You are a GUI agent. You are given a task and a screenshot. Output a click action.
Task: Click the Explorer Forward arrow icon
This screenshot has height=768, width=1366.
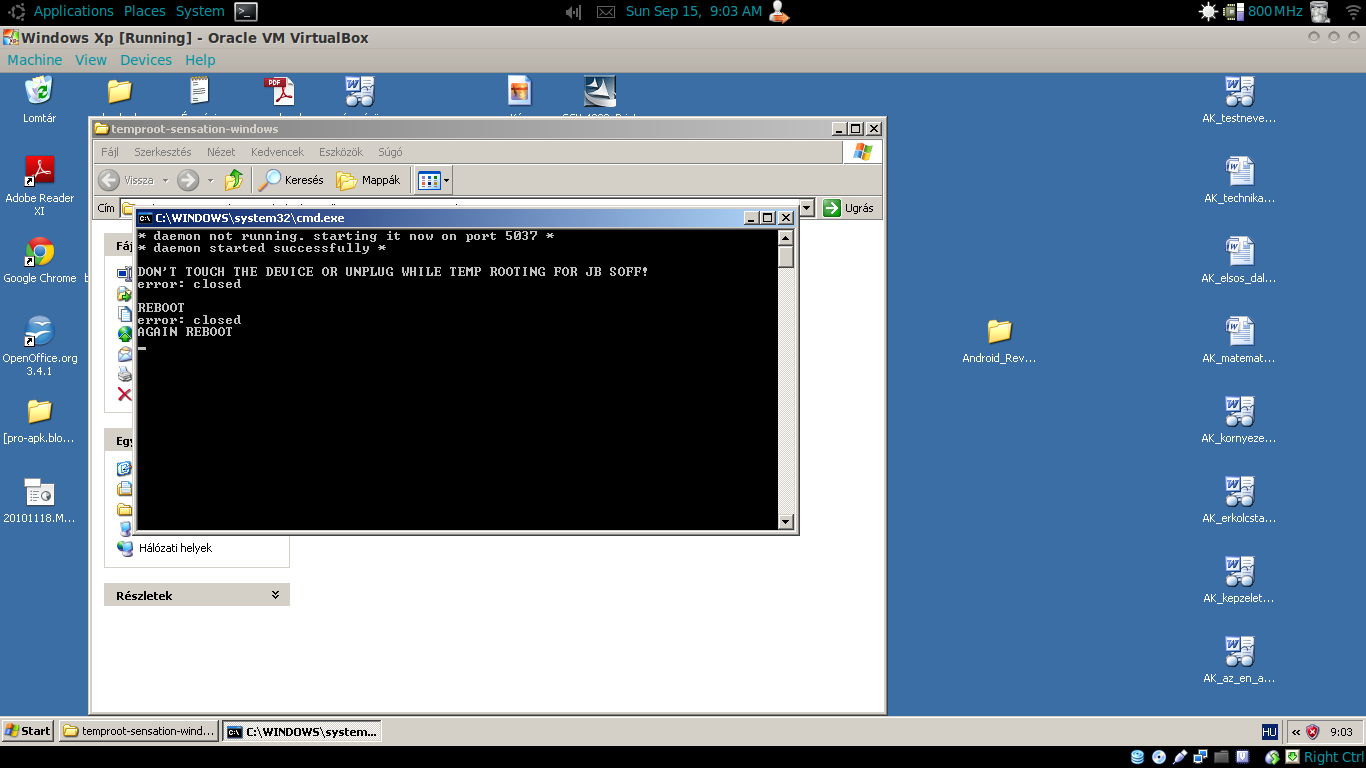[187, 180]
